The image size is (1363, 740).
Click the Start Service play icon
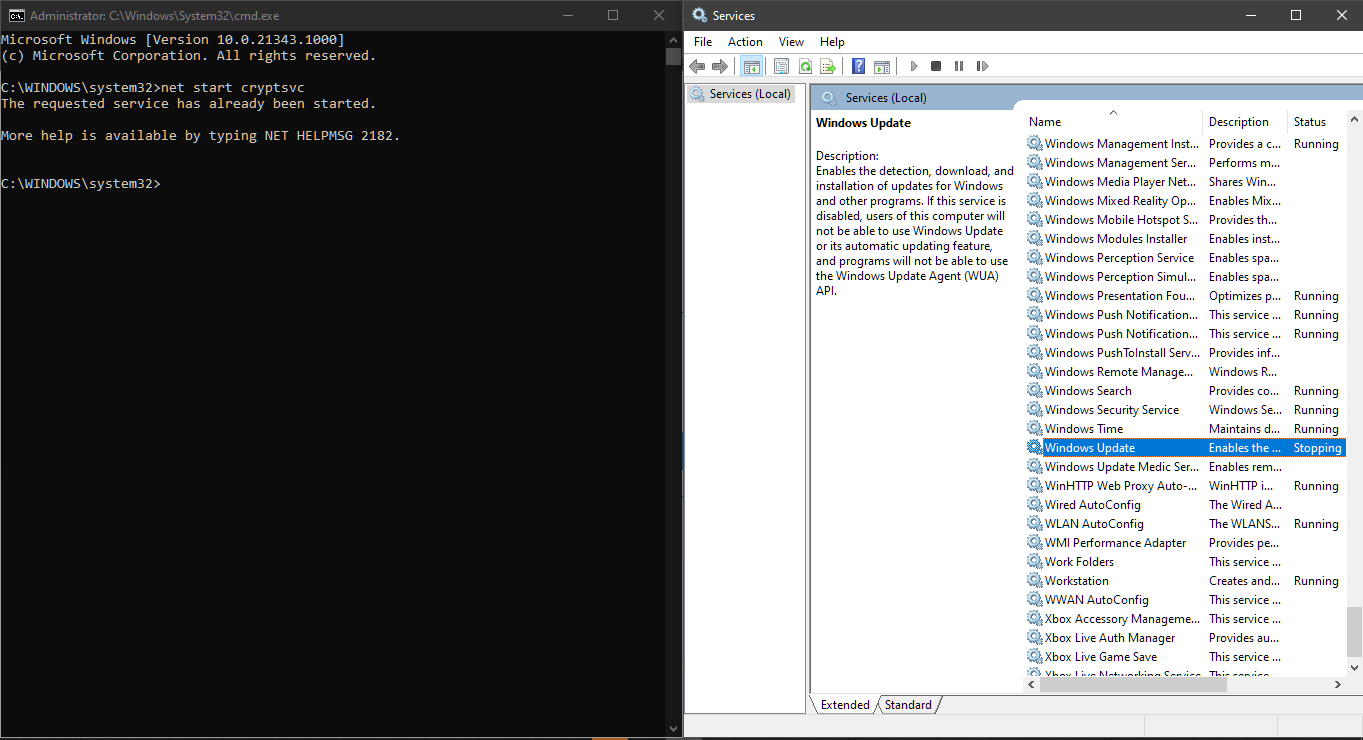tap(913, 66)
